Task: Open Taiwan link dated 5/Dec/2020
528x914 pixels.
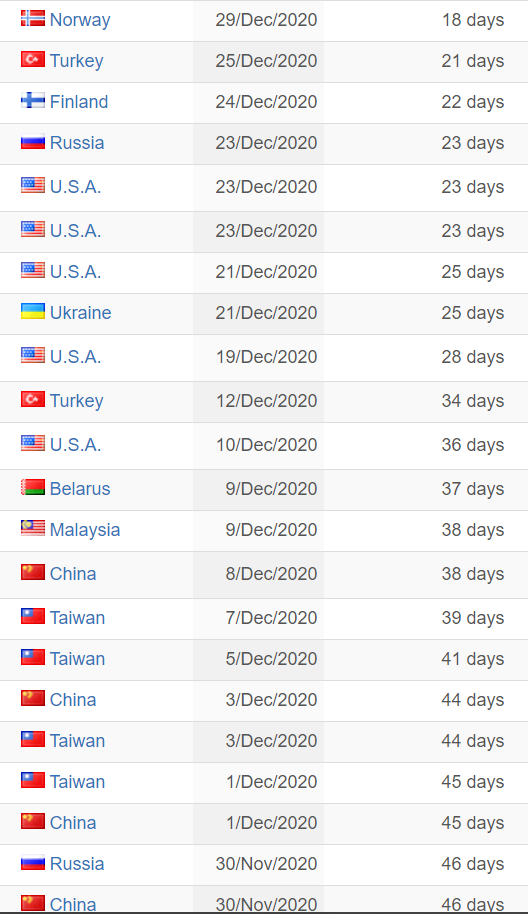Action: point(78,659)
